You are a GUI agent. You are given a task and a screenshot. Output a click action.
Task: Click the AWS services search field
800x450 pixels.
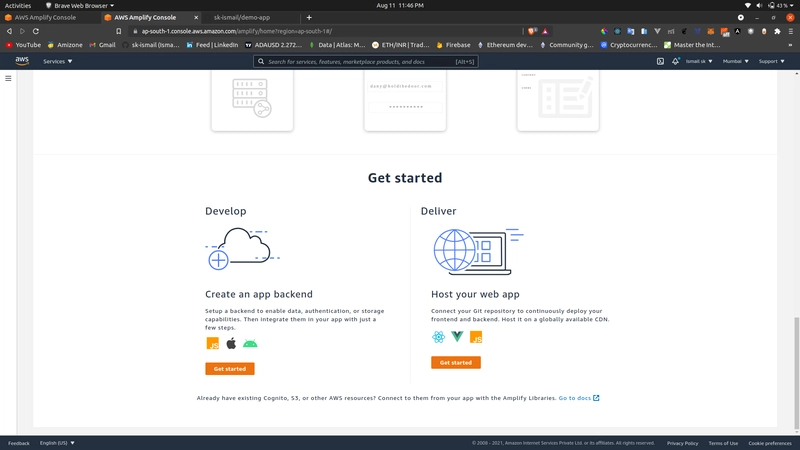365,61
